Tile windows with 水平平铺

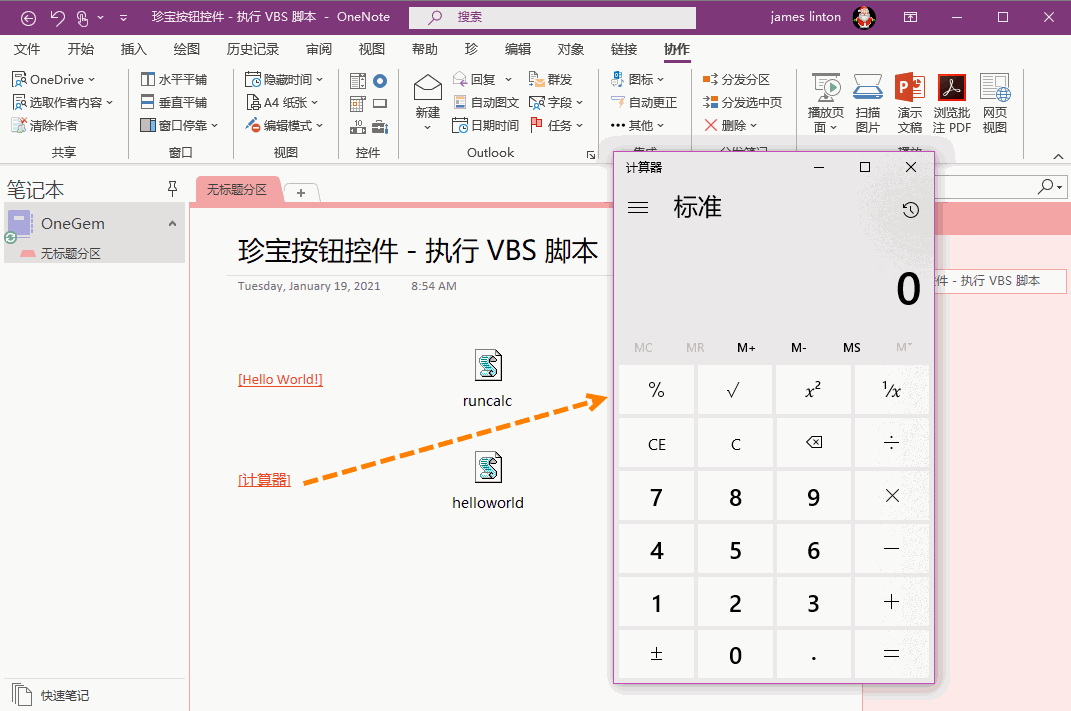174,80
